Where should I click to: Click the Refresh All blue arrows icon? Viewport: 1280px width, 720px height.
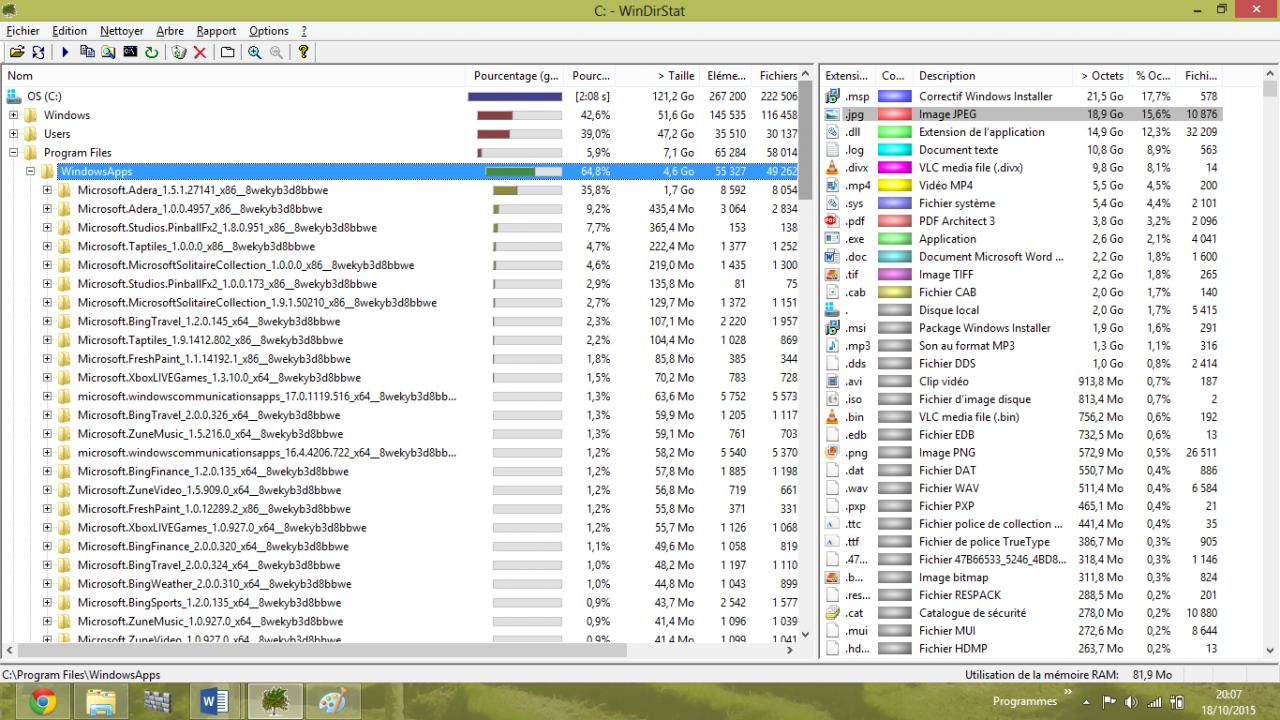click(38, 52)
